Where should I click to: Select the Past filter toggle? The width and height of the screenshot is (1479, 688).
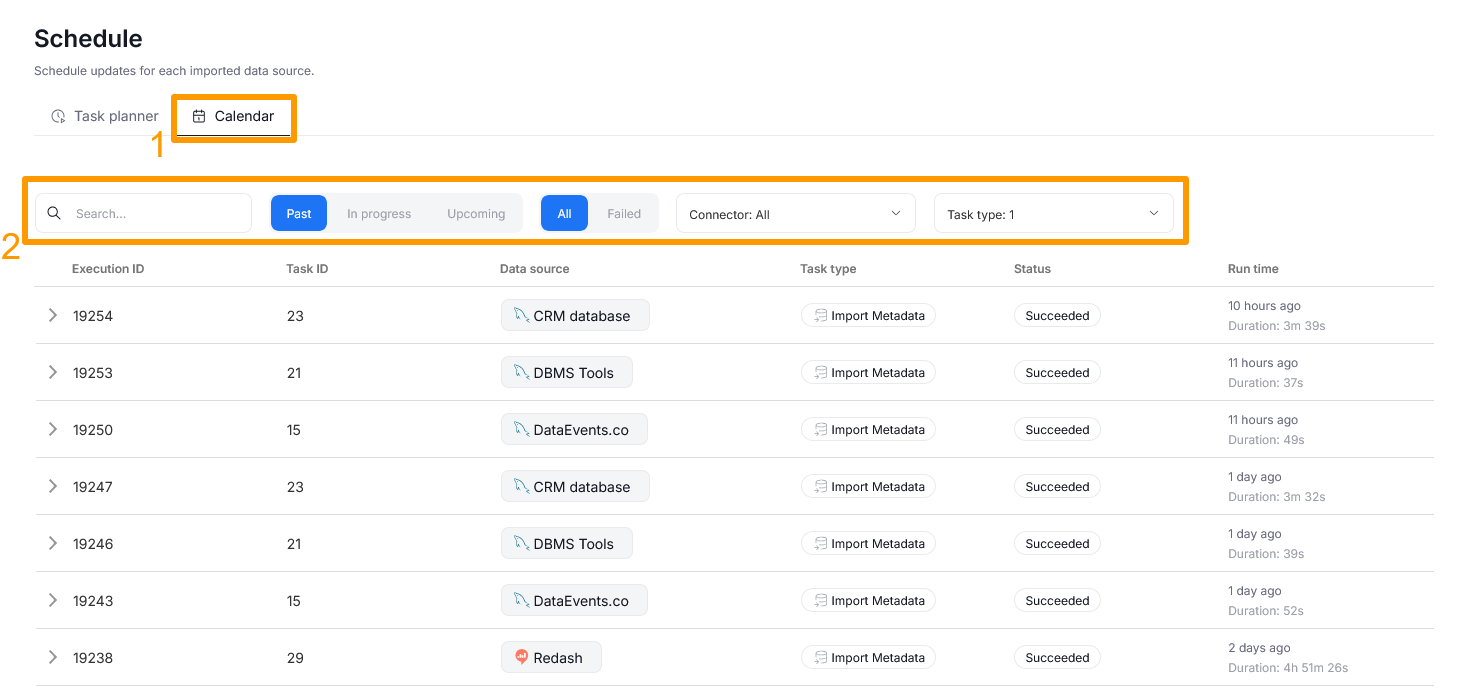pos(299,213)
